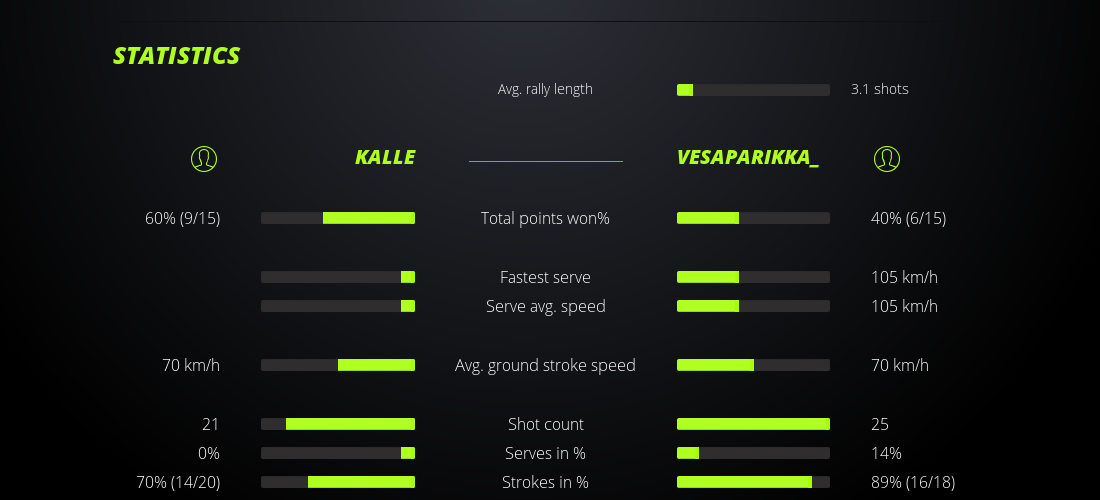
Task: Select the KALLE player name
Action: [385, 158]
